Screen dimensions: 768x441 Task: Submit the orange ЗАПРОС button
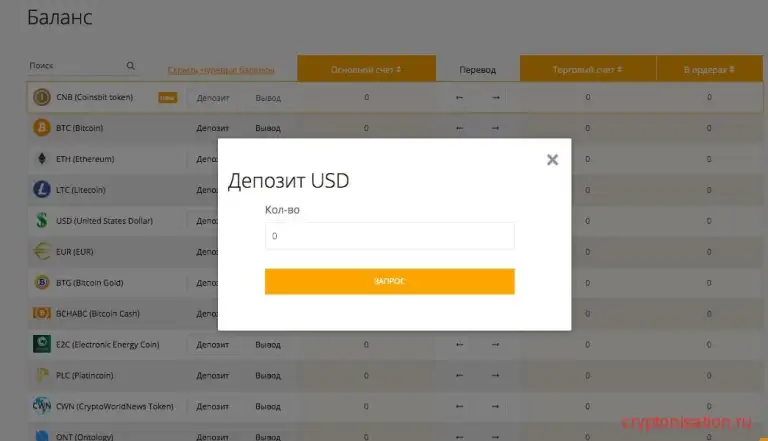tap(389, 281)
